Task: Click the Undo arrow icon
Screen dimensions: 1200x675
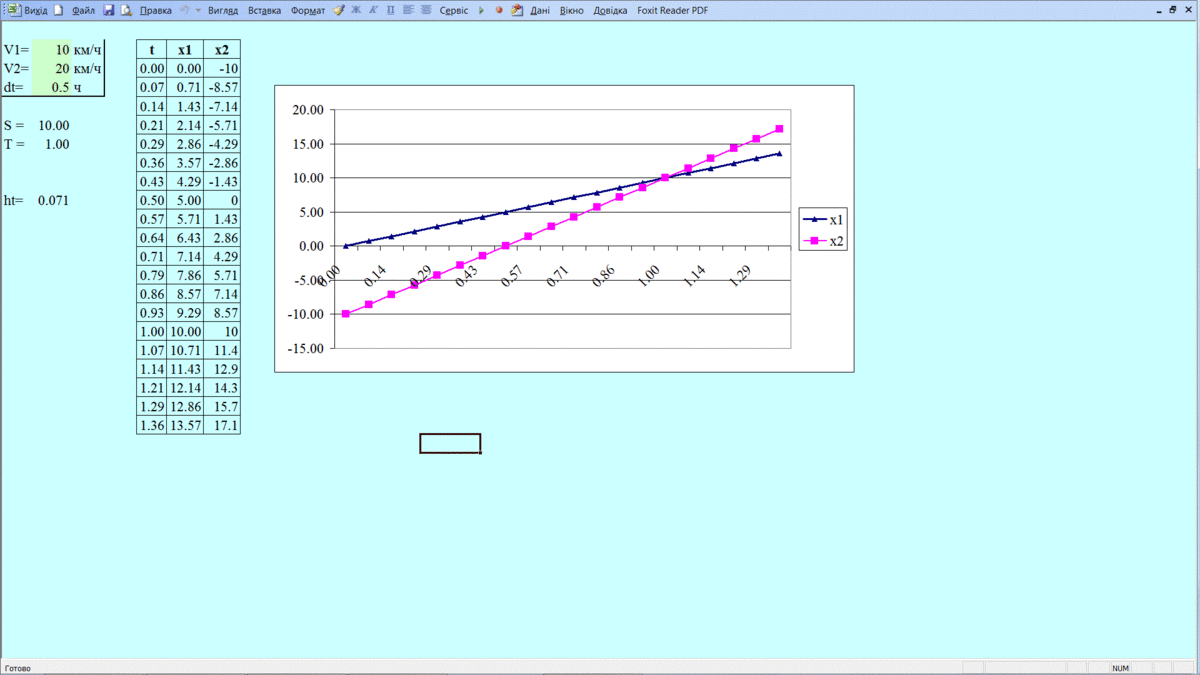Action: tap(185, 10)
